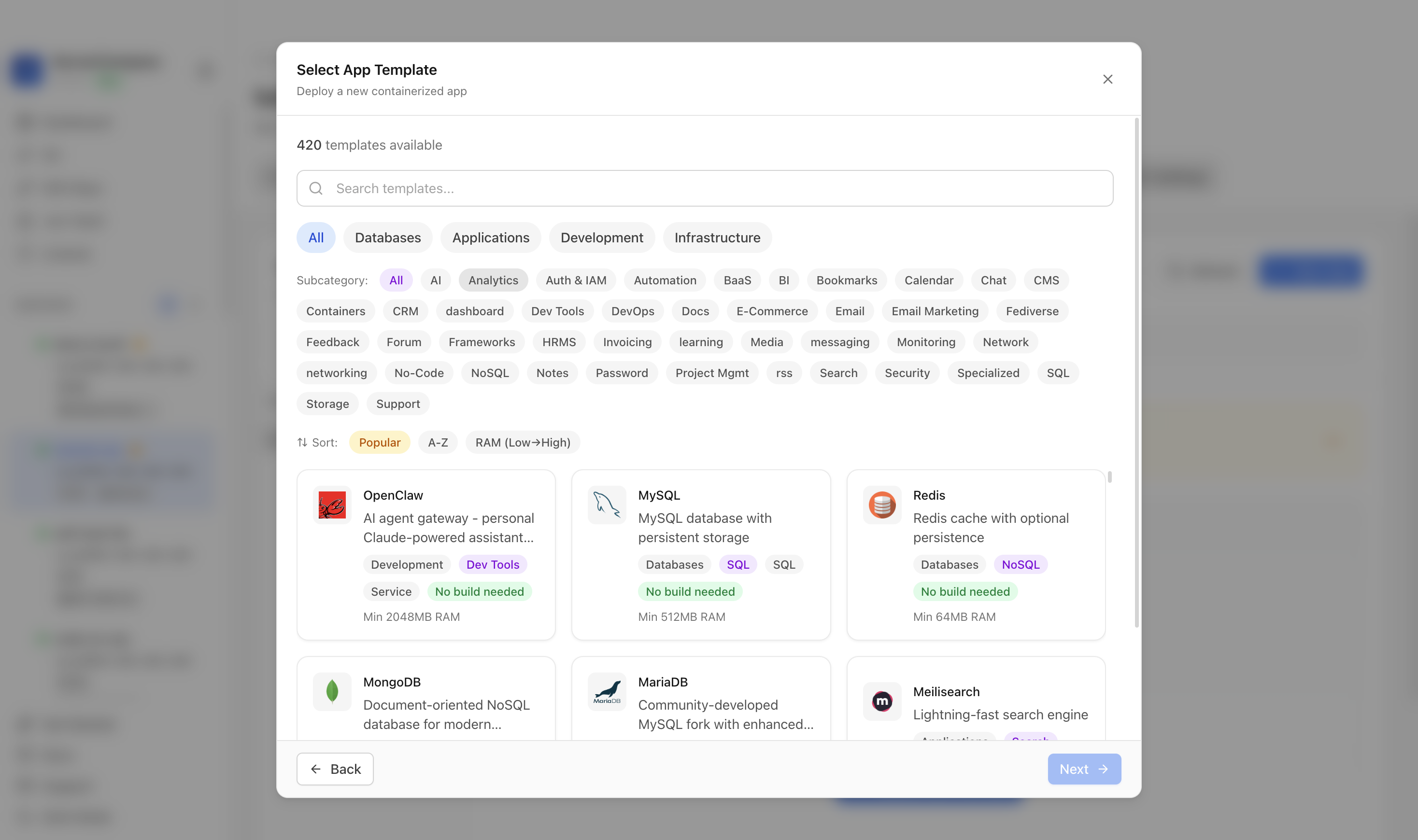Filter by Email Marketing subcategory
Screen dimensions: 1418x840
point(935,311)
